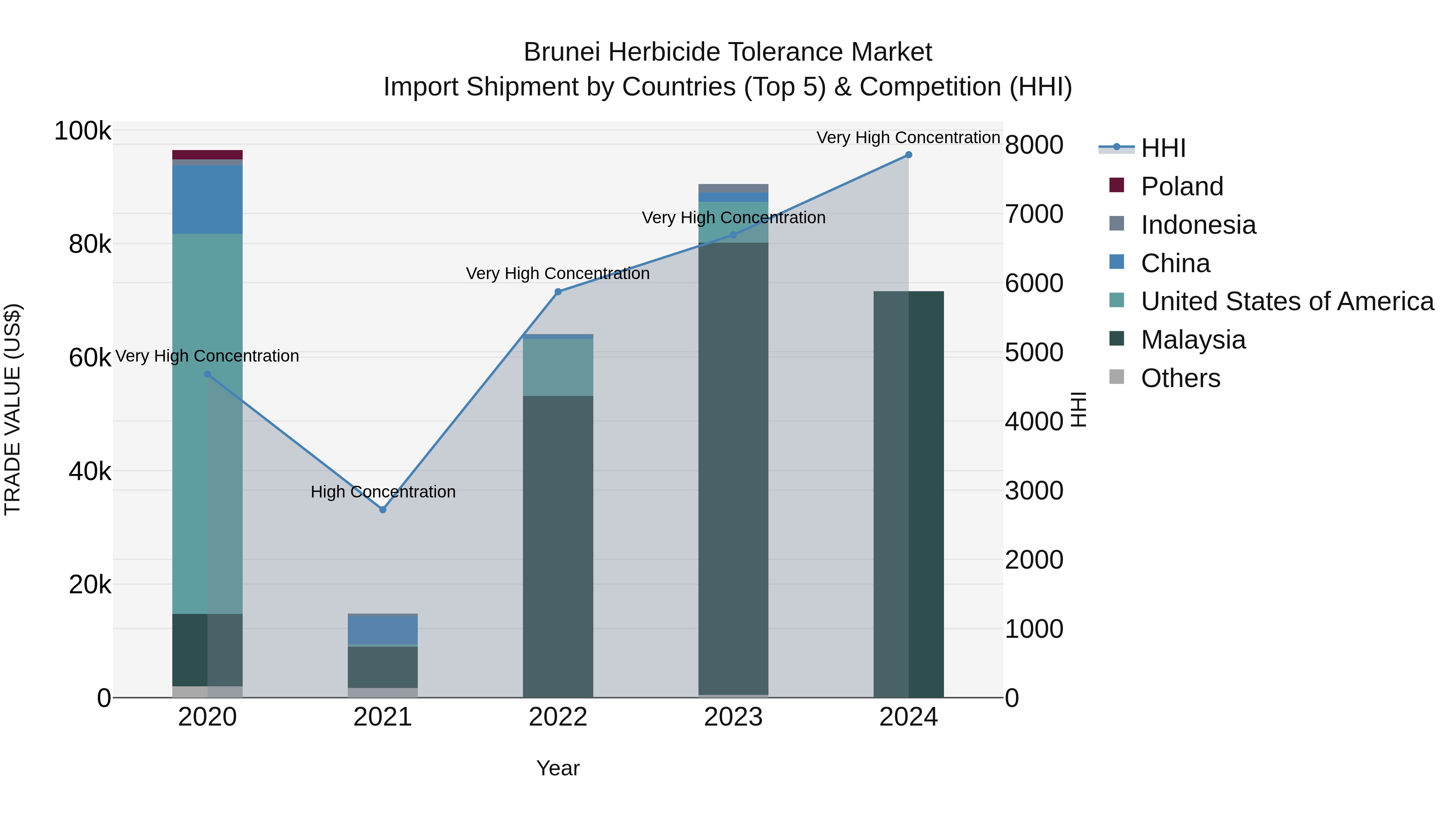Viewport: 1456px width, 819px height.
Task: Click the USA segment of 2022 bar
Action: tap(558, 367)
